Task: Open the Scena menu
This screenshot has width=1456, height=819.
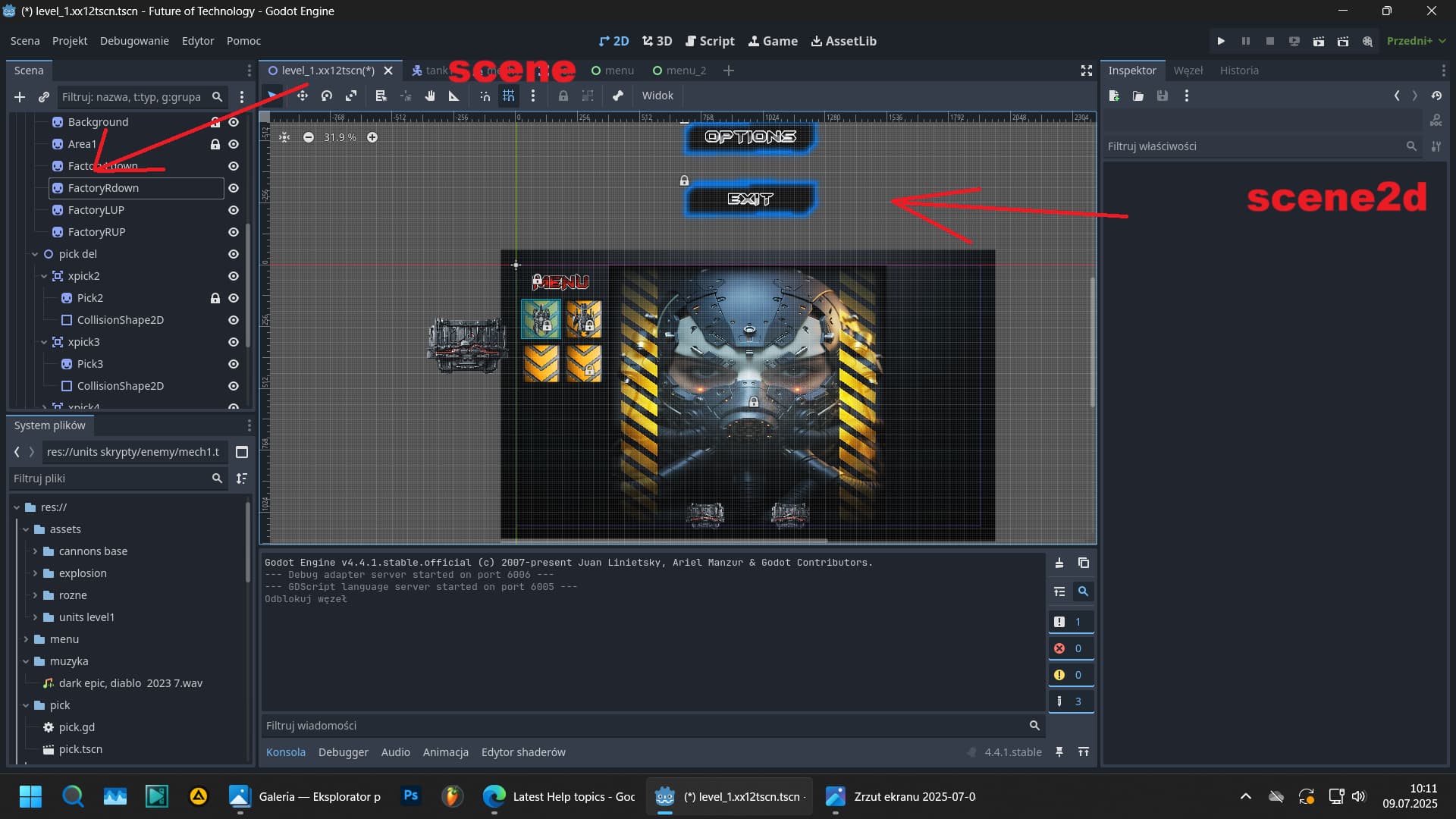Action: point(25,41)
